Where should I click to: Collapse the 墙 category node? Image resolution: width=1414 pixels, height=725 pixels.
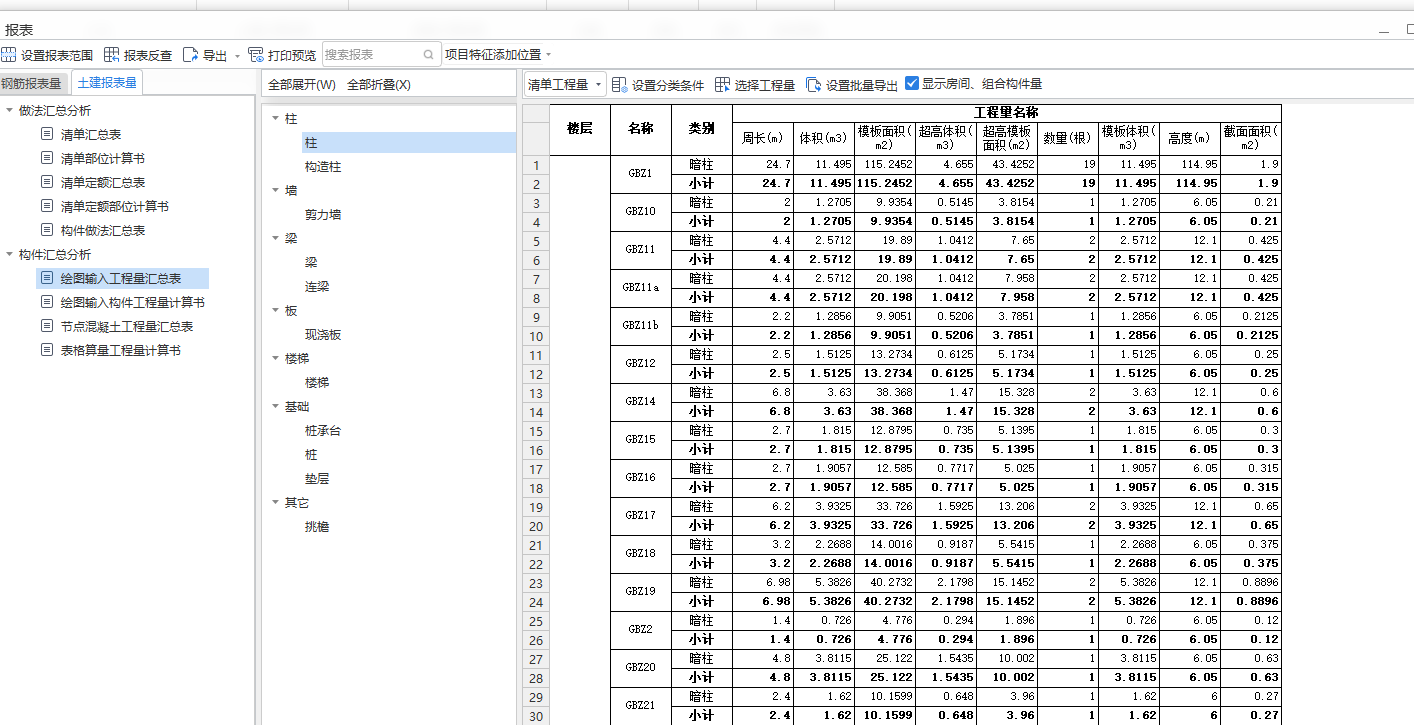pyautogui.click(x=275, y=190)
